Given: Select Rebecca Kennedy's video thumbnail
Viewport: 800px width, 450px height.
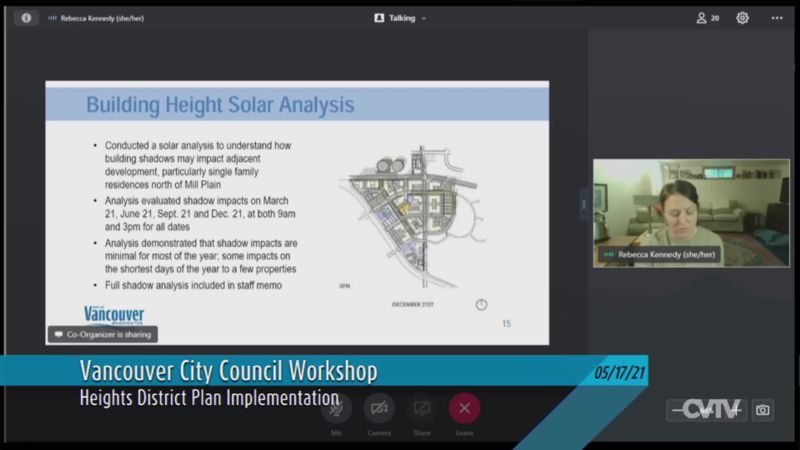Looking at the screenshot, I should click(x=690, y=212).
